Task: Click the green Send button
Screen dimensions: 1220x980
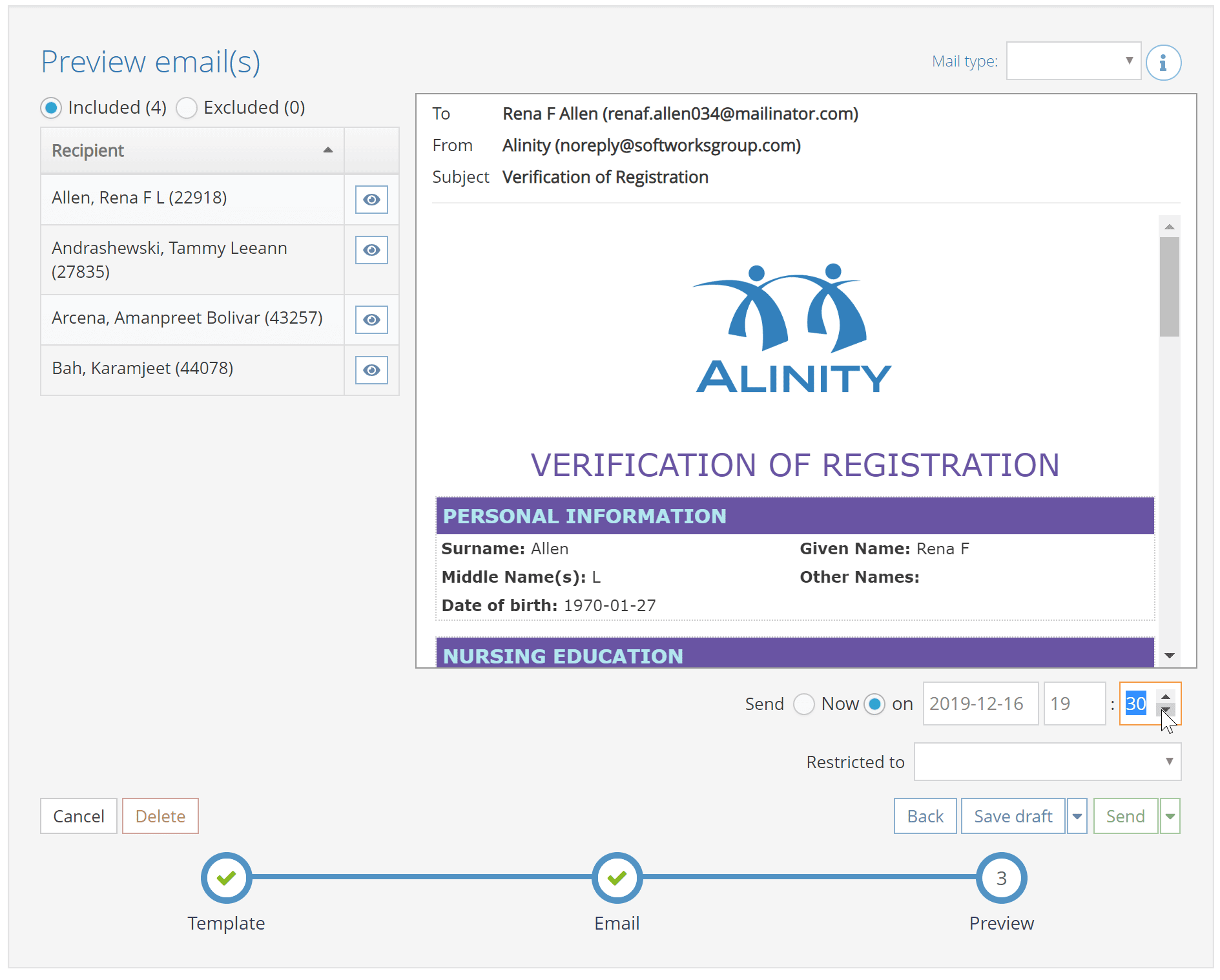Action: click(x=1126, y=816)
